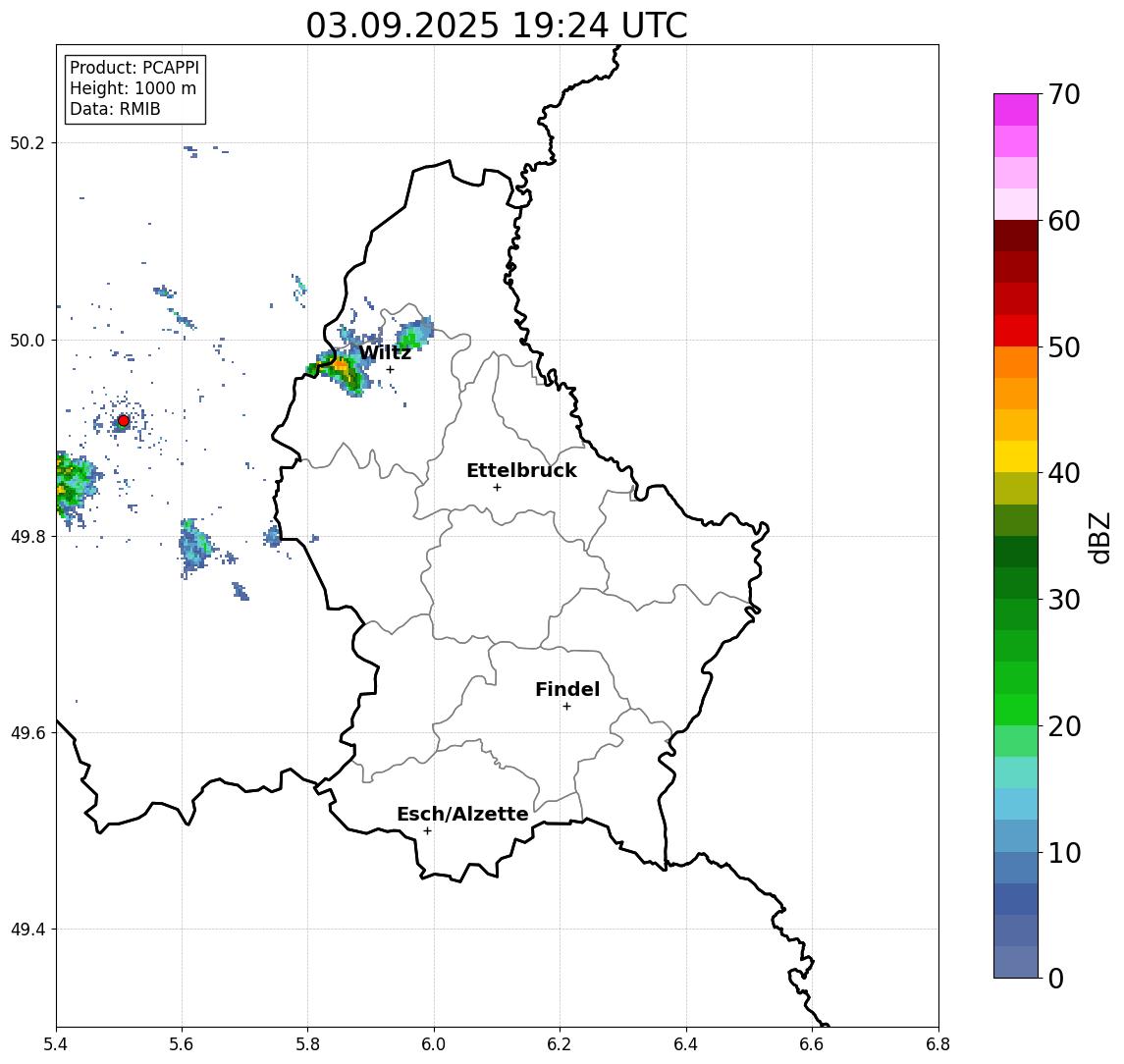This screenshot has width=1124, height=1064.
Task: Click the longitude tick label 6.8
Action: [x=938, y=1044]
